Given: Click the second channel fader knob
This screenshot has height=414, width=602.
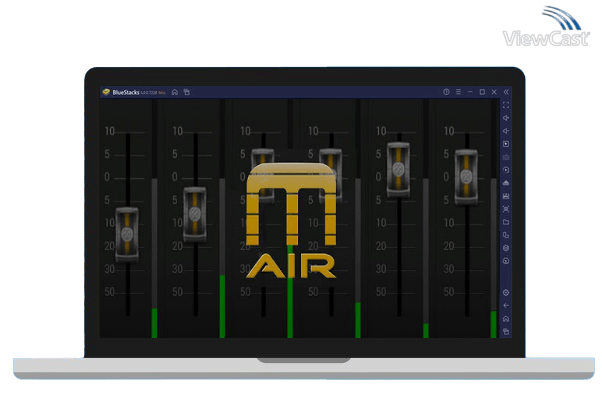Looking at the screenshot, I should tap(195, 214).
